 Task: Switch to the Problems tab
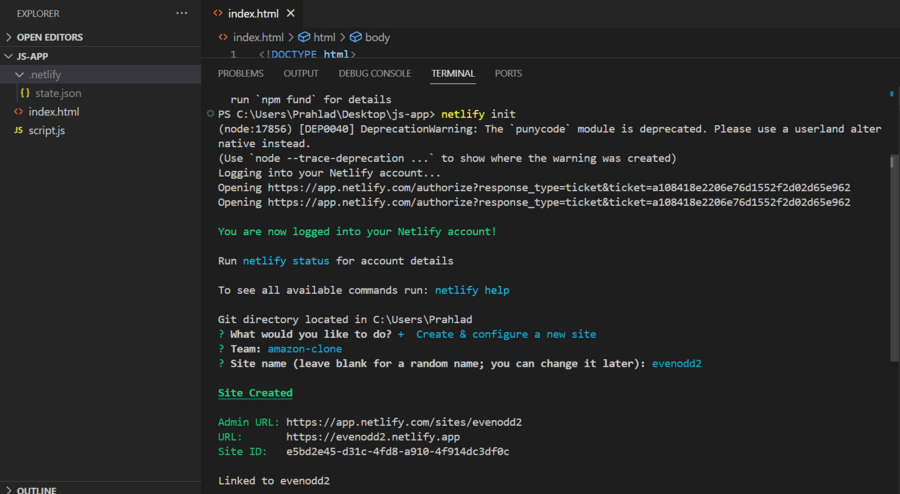[240, 73]
